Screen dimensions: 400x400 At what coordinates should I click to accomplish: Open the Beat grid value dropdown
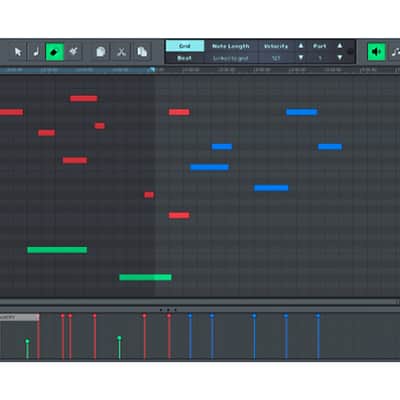coord(185,58)
